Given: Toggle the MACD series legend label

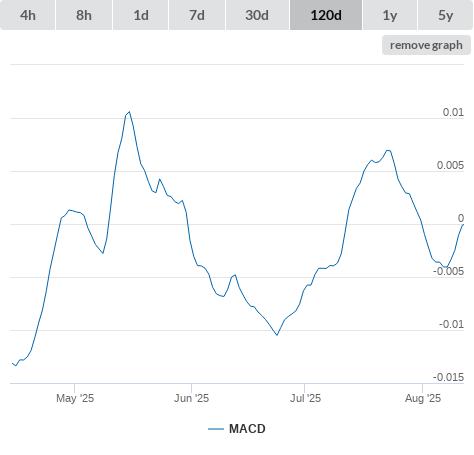Looking at the screenshot, I should [x=247, y=429].
